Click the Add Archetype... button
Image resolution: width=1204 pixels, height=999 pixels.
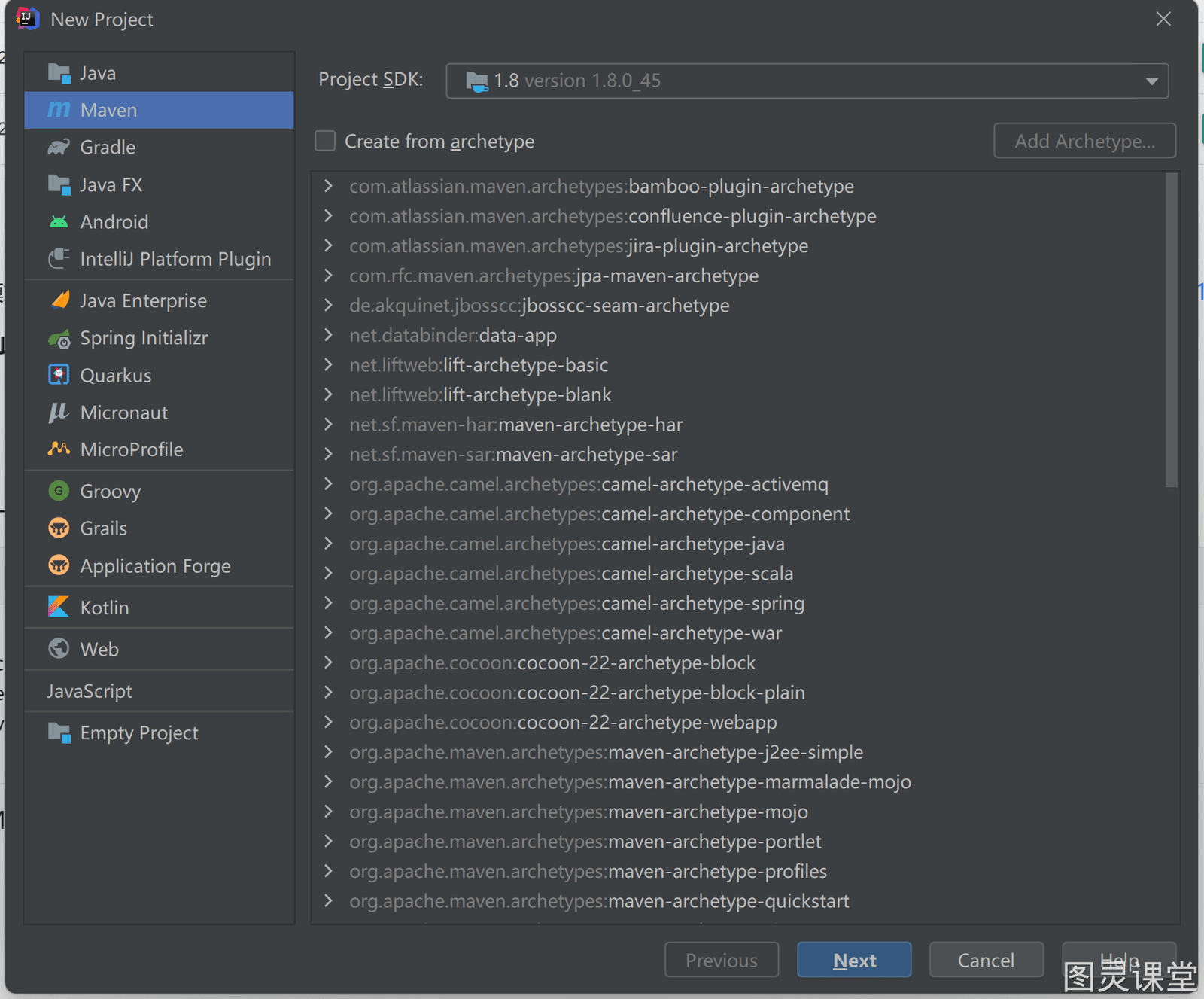point(1084,141)
